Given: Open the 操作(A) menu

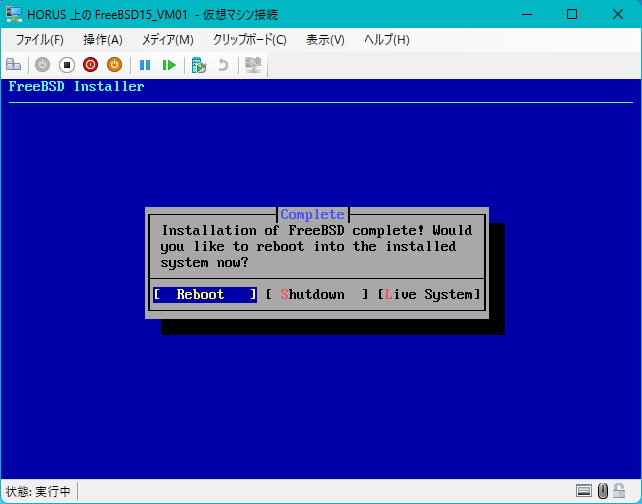Looking at the screenshot, I should click(x=103, y=40).
